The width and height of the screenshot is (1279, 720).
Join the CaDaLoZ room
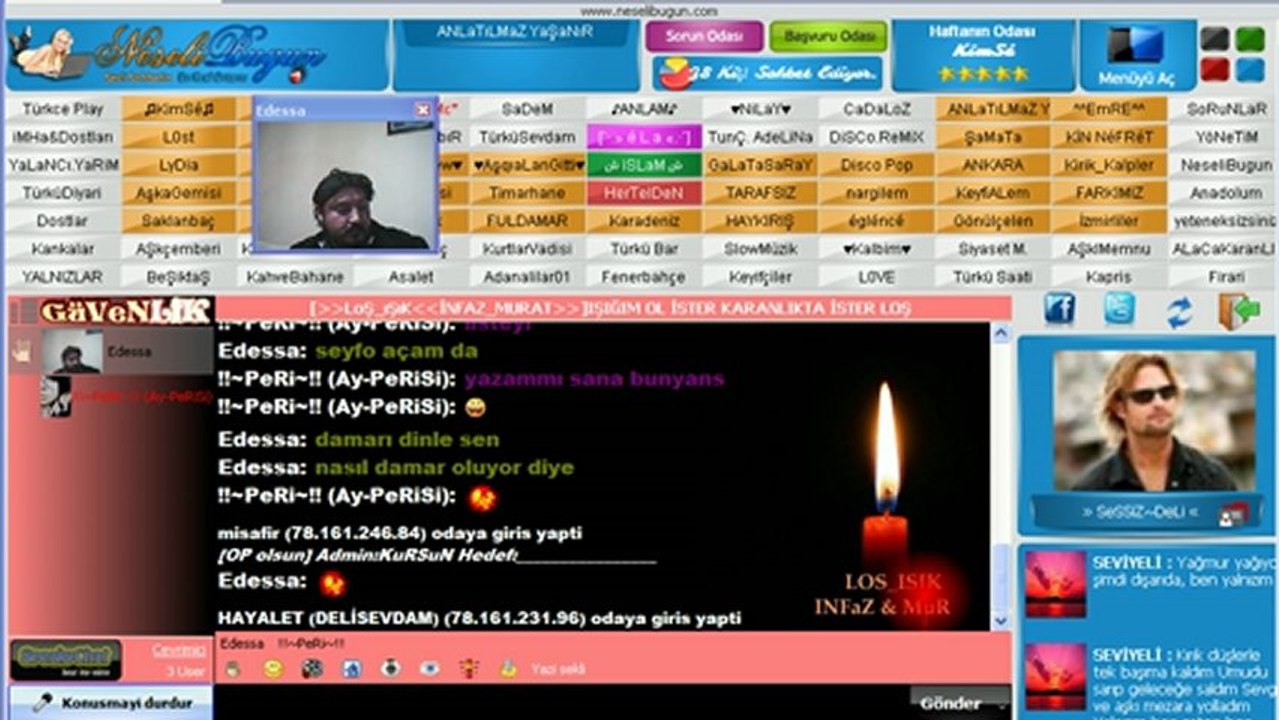point(876,109)
